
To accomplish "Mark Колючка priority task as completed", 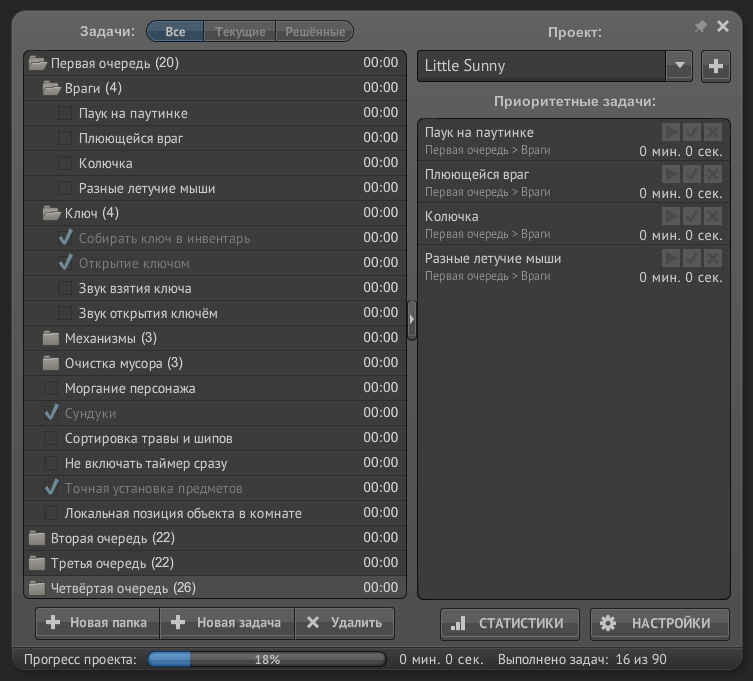I will tap(692, 216).
